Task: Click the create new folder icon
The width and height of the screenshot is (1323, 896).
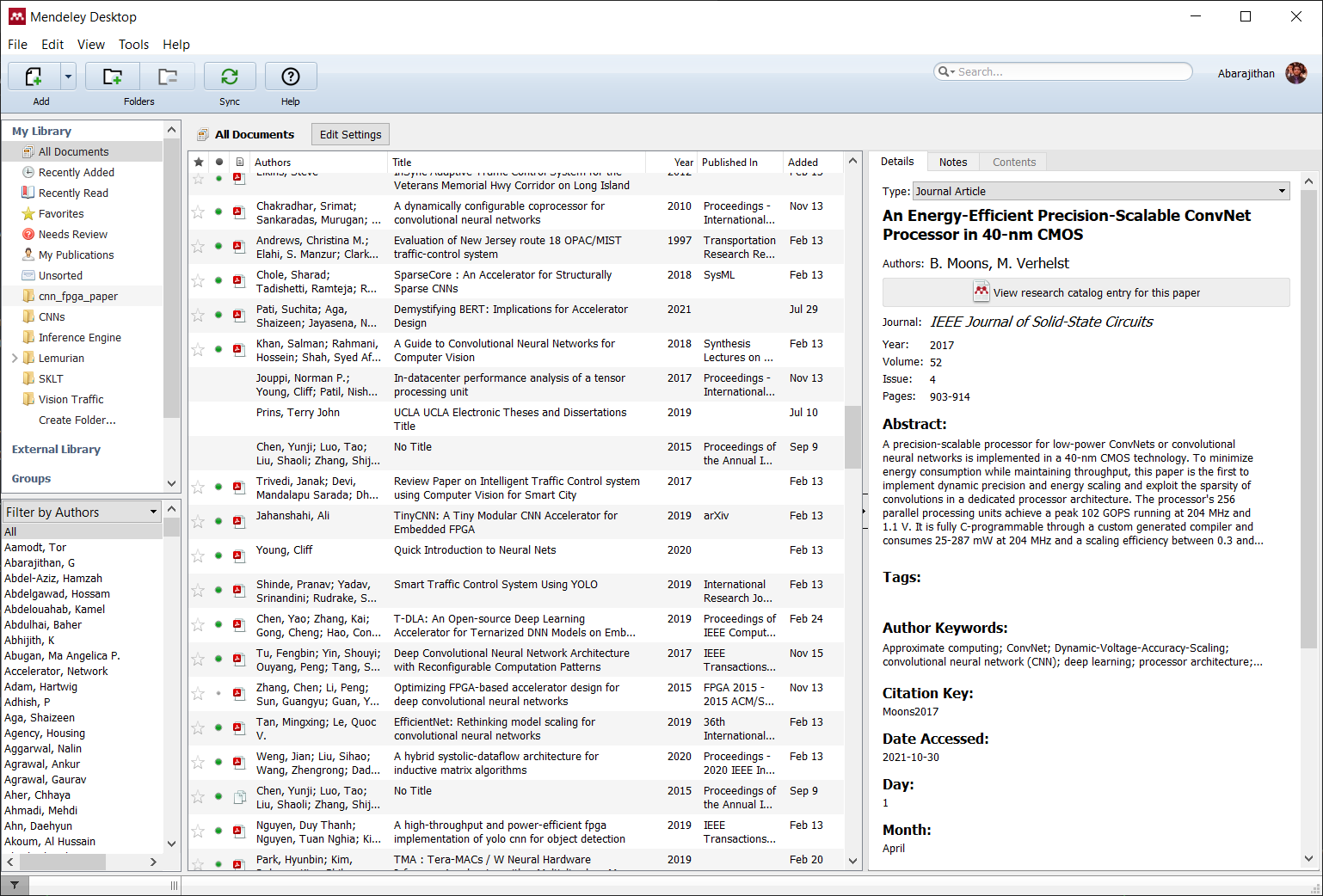Action: (113, 77)
